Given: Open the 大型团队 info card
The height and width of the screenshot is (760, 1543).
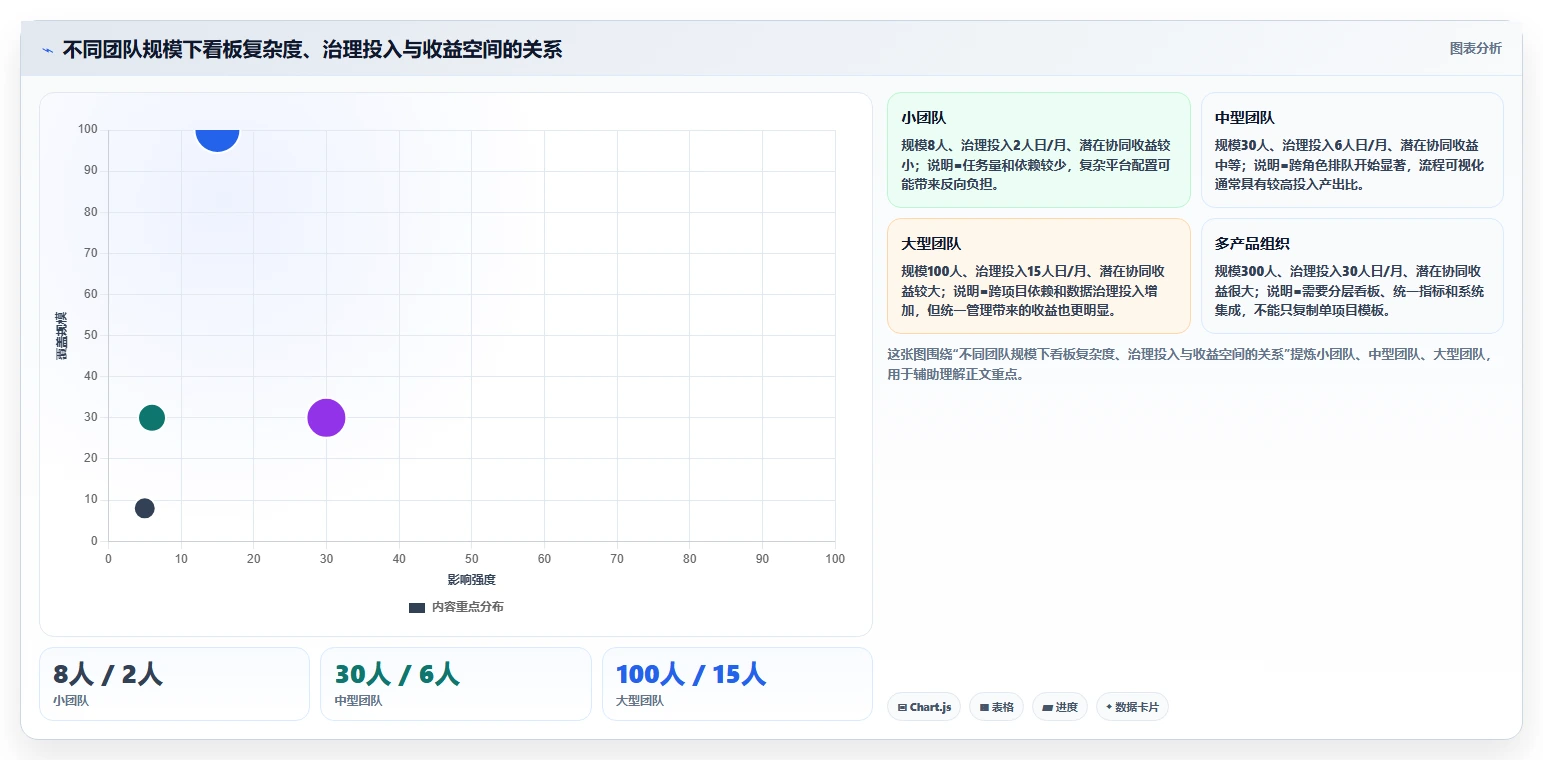Looking at the screenshot, I should click(x=1038, y=276).
